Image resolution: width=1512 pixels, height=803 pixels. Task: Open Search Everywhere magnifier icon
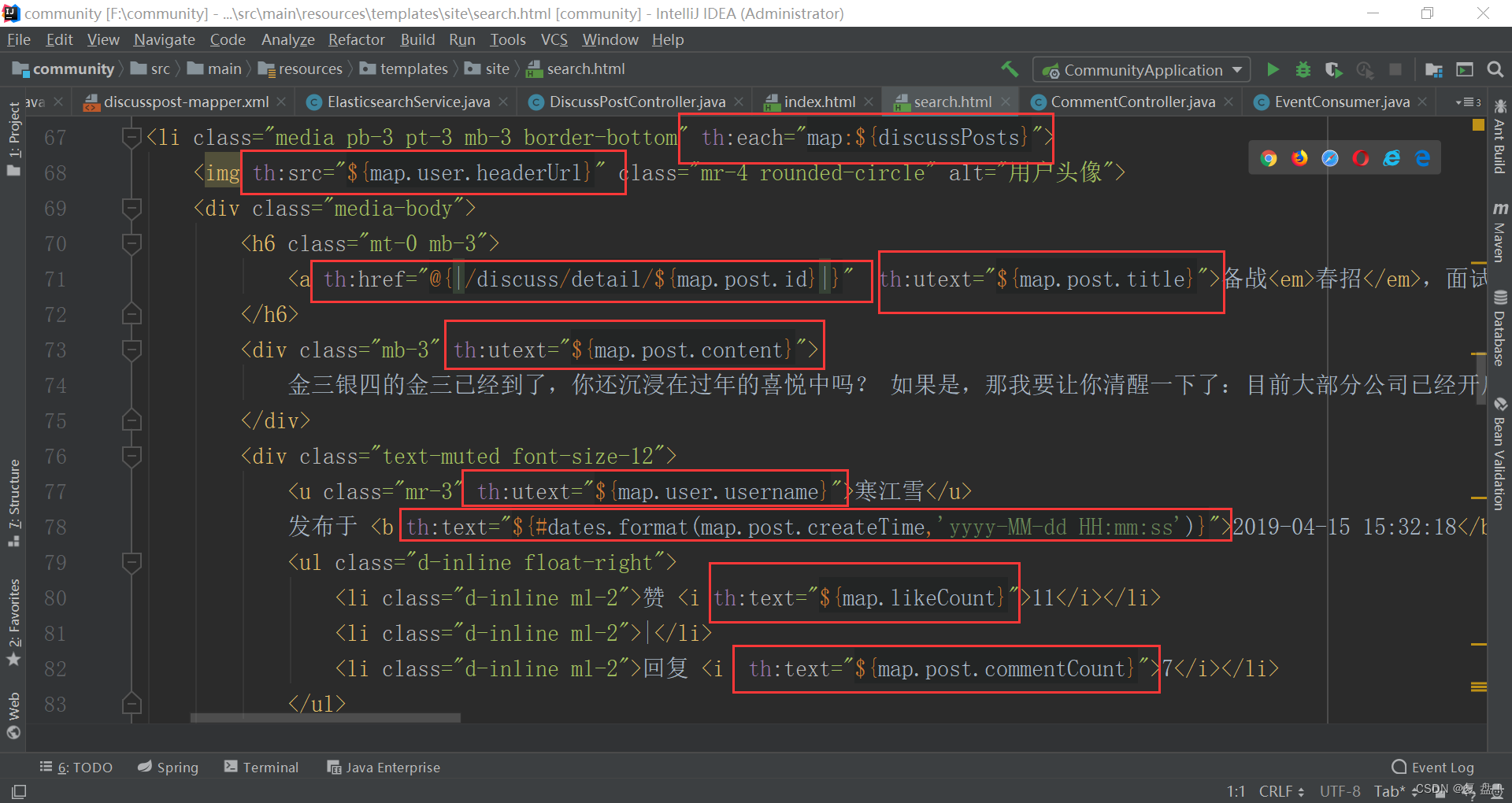[x=1495, y=69]
